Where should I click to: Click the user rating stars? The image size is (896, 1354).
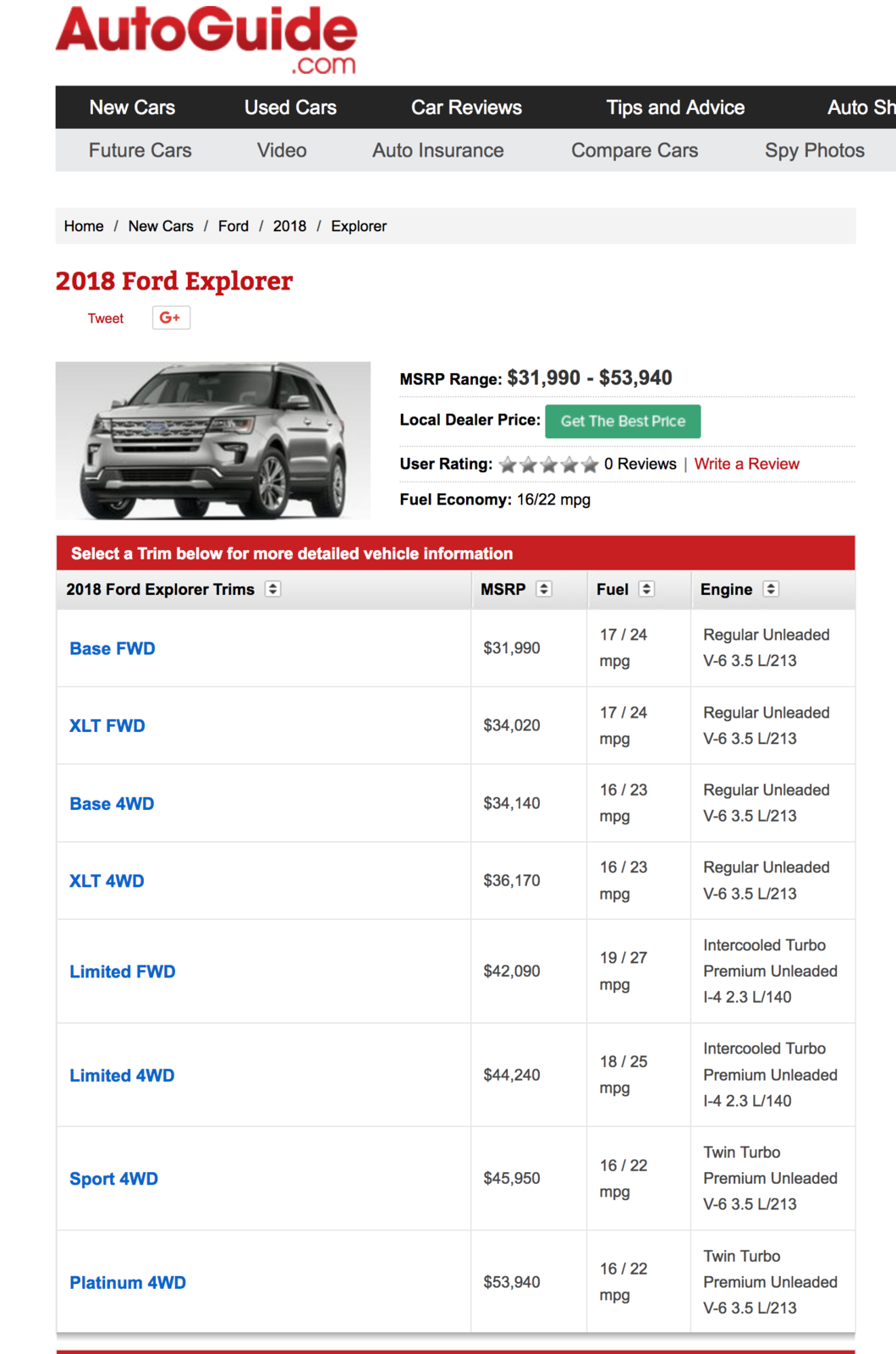coord(548,464)
